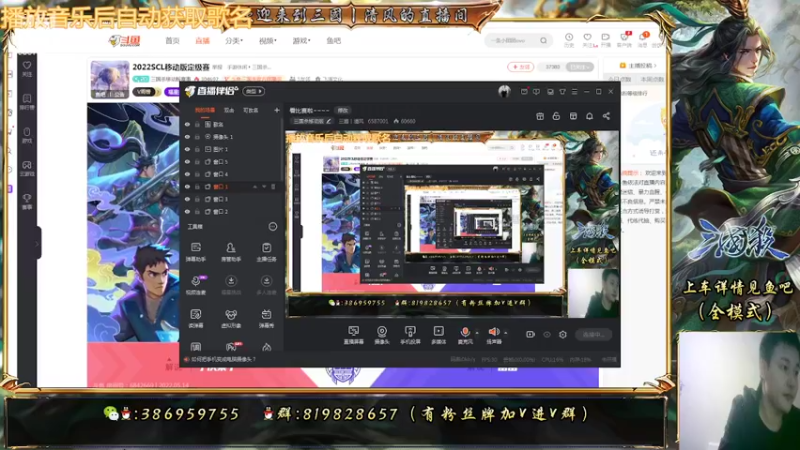Switch to 本周贡献 tab on webpage
800x450 pixels.
[652, 79]
